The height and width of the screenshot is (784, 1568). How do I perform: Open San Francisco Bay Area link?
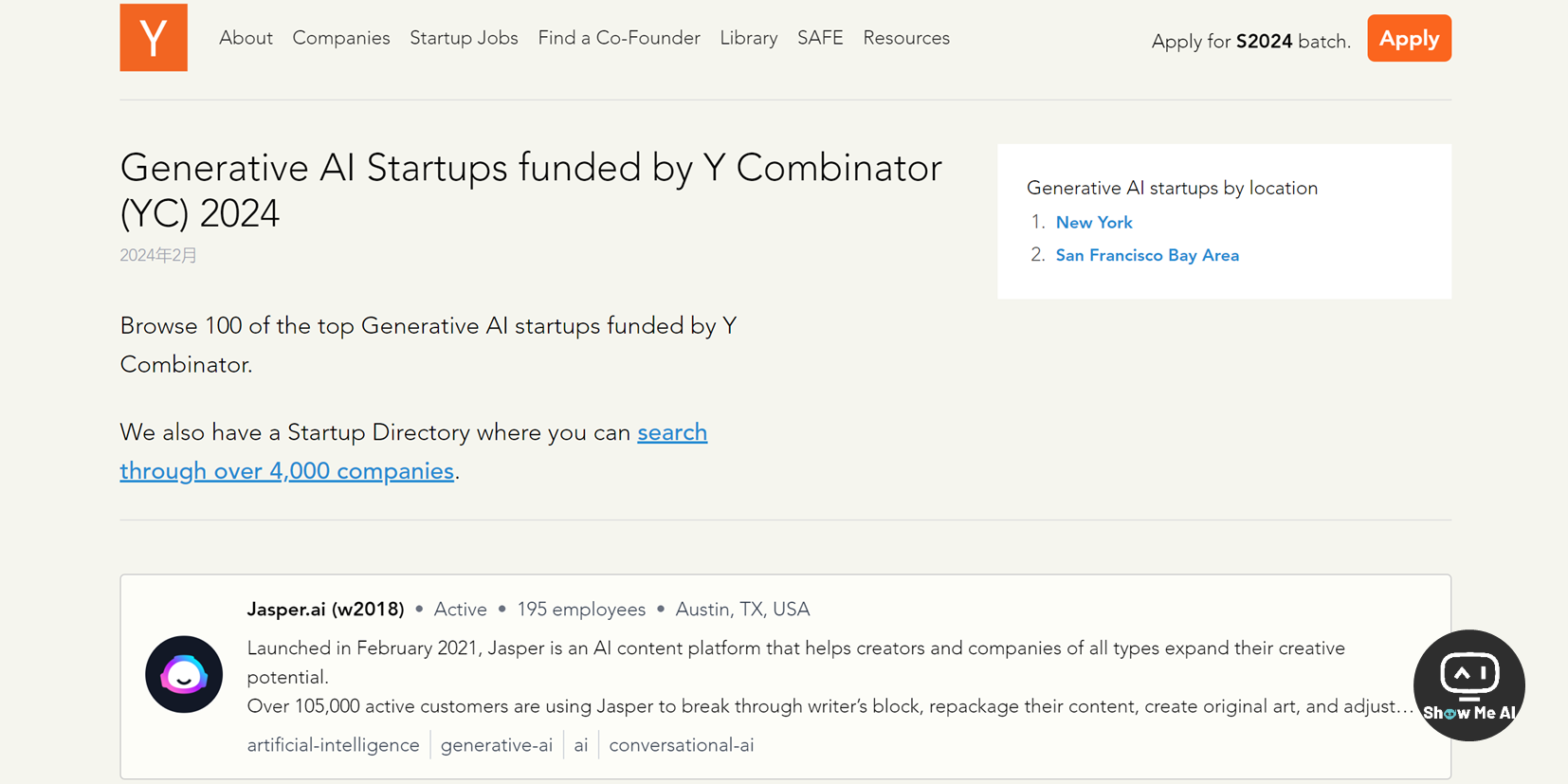pyautogui.click(x=1147, y=256)
